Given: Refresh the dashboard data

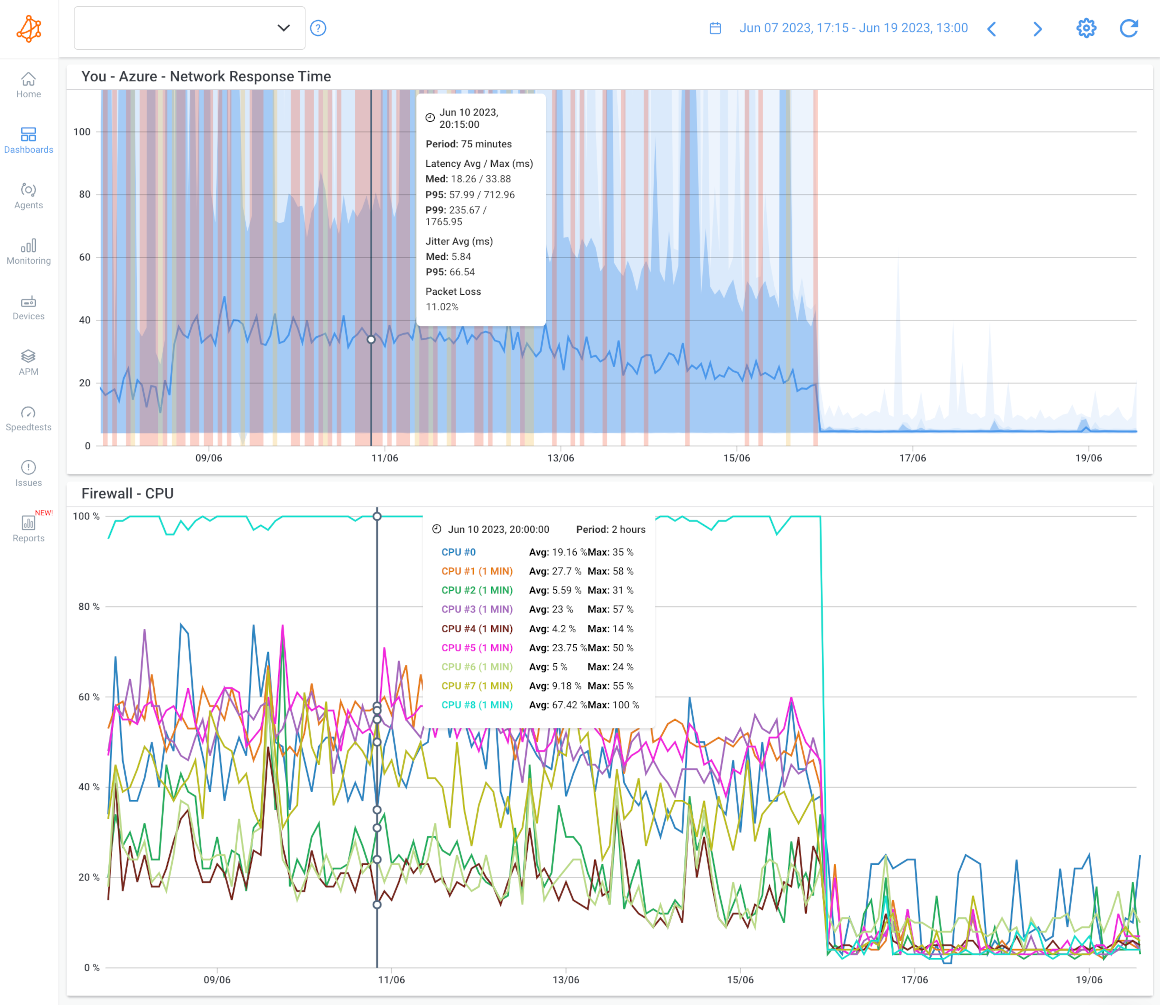Looking at the screenshot, I should click(1129, 28).
